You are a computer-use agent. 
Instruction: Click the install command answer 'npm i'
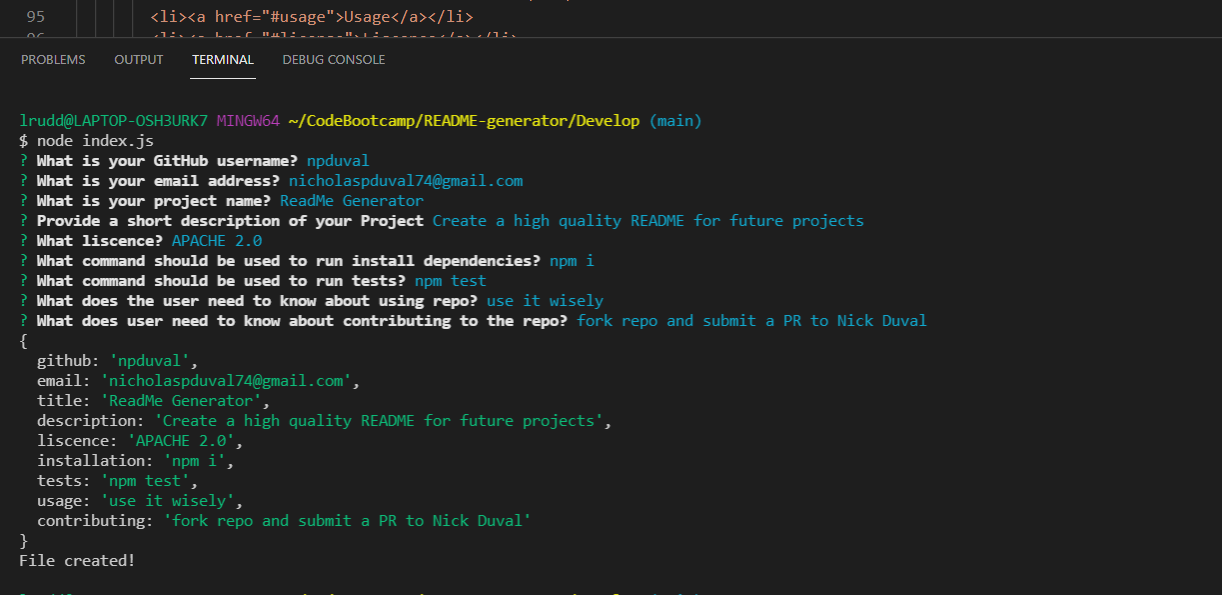pos(572,261)
